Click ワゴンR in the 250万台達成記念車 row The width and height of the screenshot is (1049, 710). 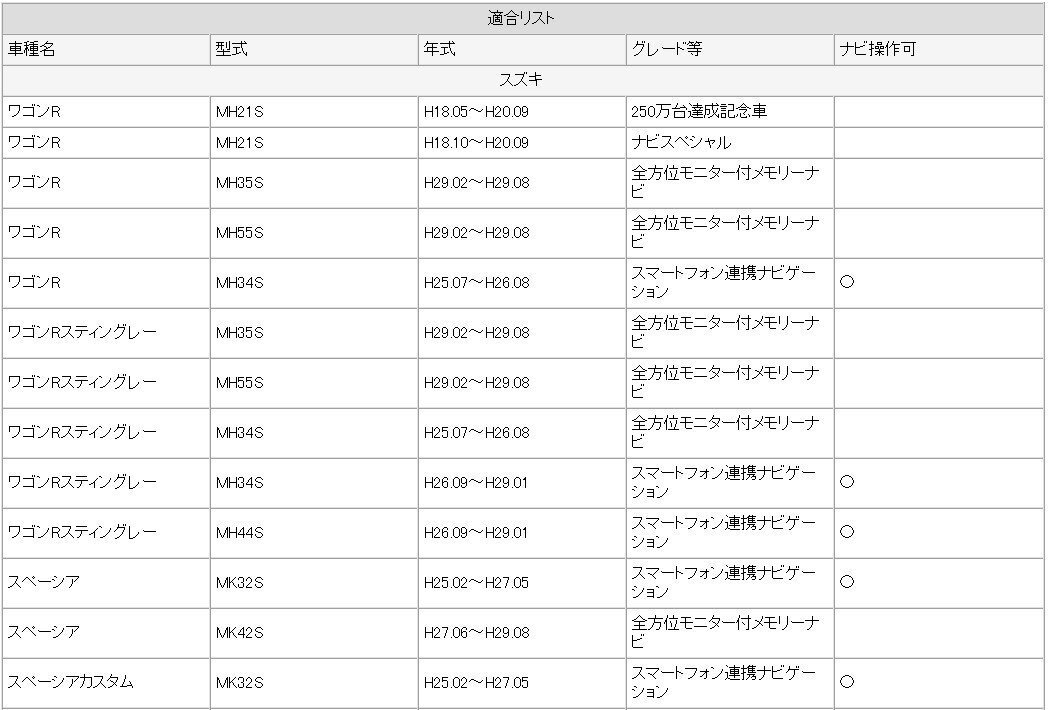click(x=34, y=112)
